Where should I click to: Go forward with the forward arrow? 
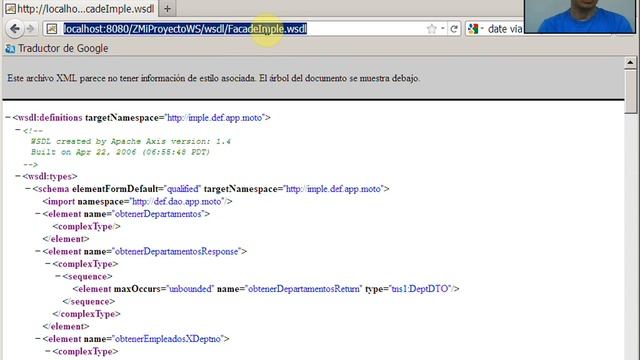[31, 29]
